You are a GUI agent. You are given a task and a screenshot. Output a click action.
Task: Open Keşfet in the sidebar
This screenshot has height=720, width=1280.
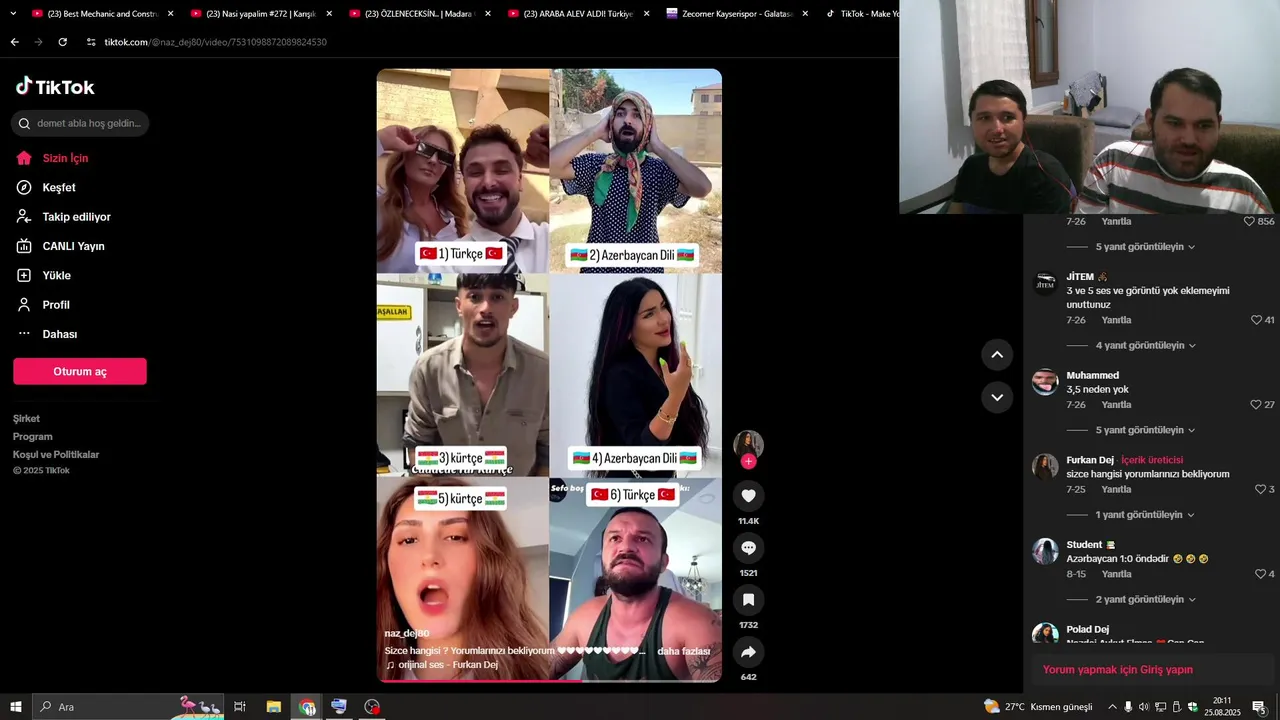pyautogui.click(x=59, y=187)
